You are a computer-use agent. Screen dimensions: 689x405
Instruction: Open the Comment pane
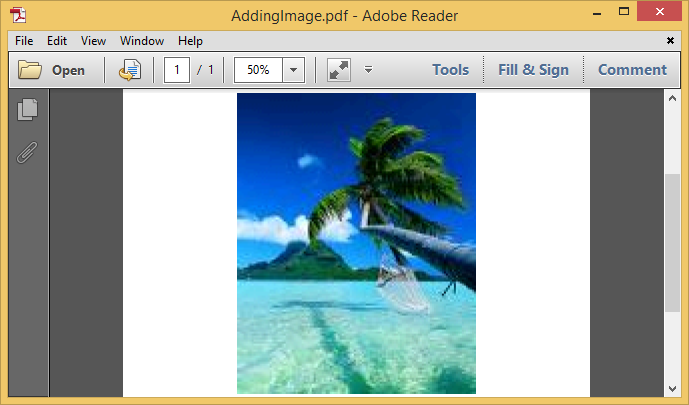pyautogui.click(x=632, y=70)
